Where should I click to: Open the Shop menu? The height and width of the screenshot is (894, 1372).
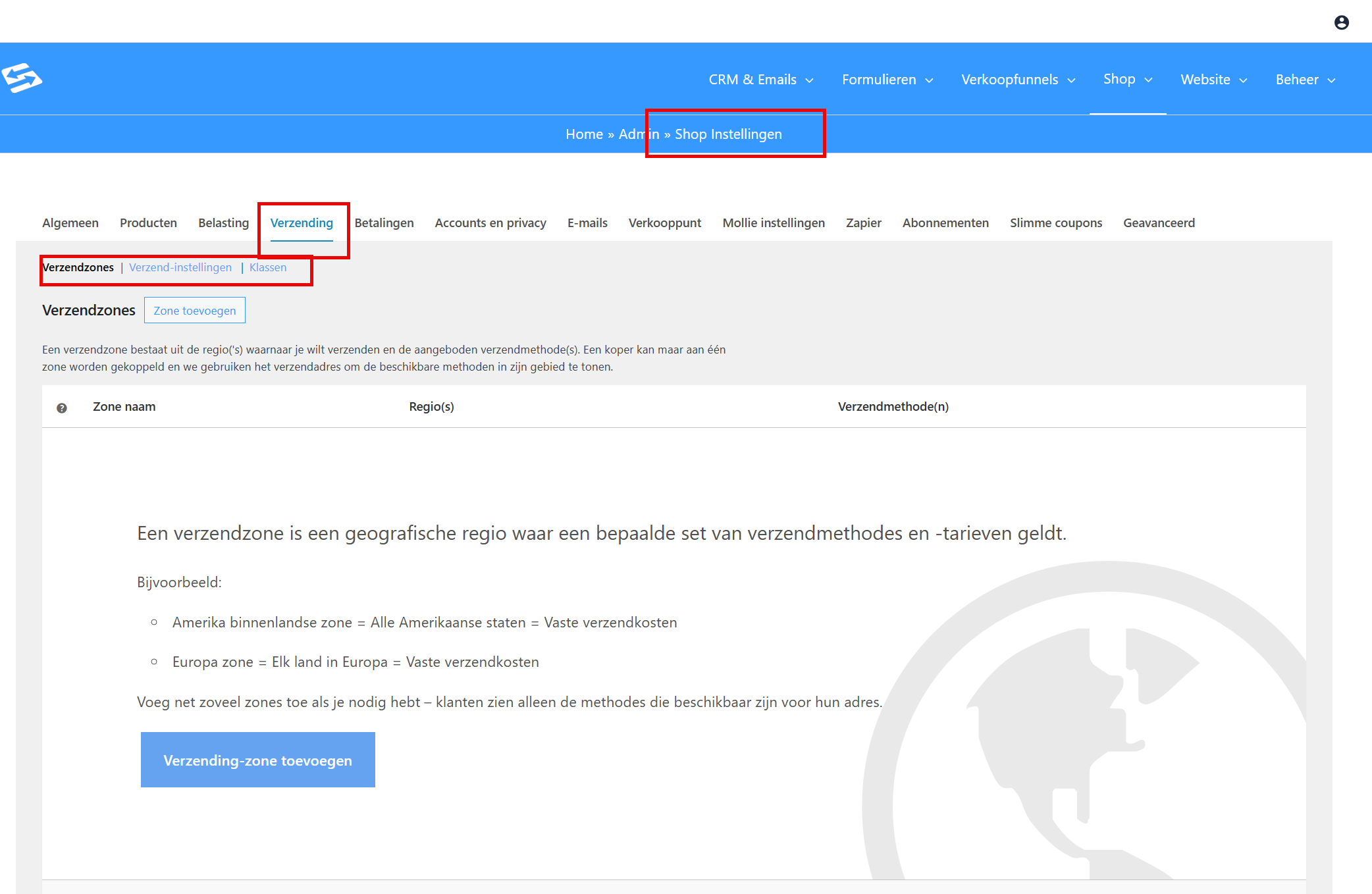(1128, 79)
